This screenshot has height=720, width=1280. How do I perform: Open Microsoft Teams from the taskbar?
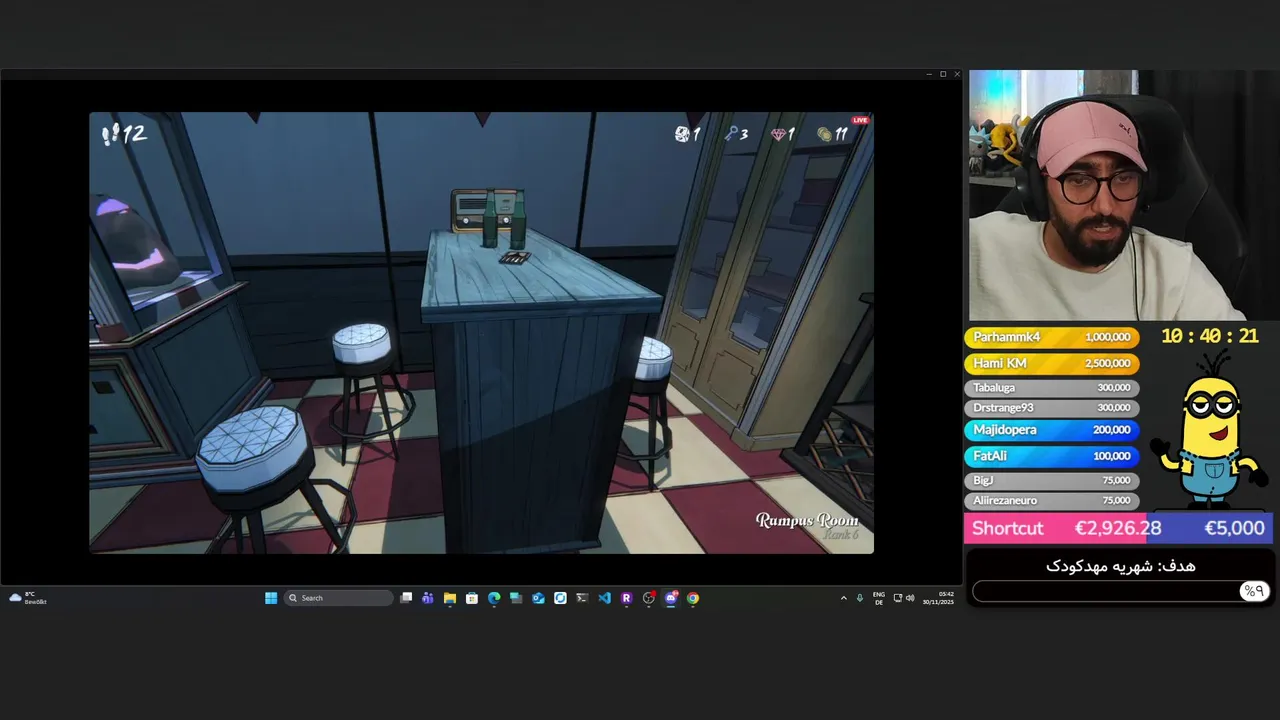pyautogui.click(x=428, y=598)
